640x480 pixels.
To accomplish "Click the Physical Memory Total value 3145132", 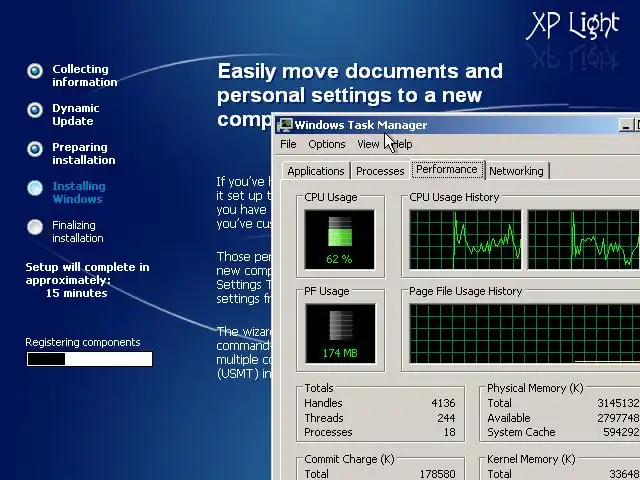I will click(618, 403).
